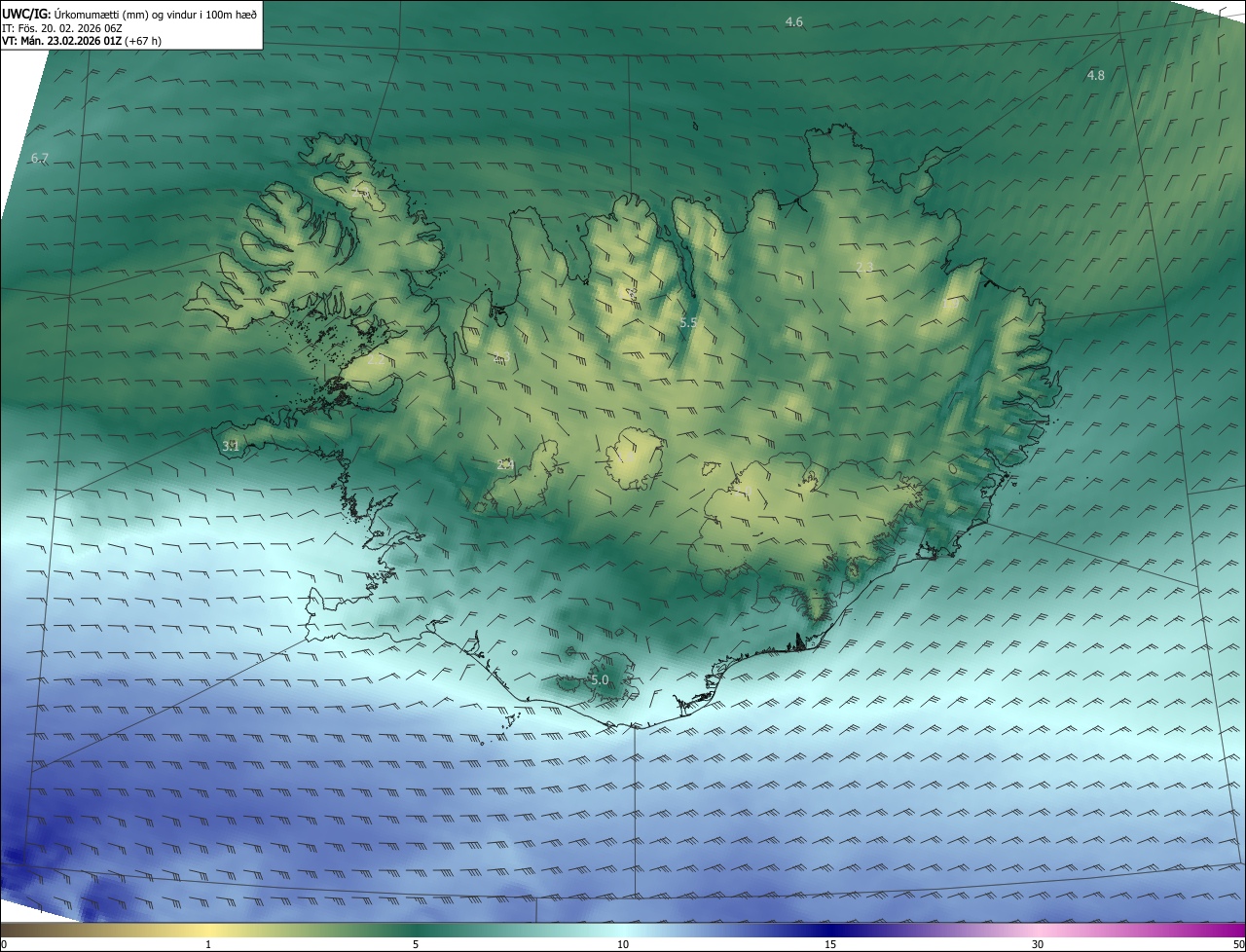The image size is (1246, 952).
Task: Pick the dark blue color above tick 15
Action: [830, 930]
